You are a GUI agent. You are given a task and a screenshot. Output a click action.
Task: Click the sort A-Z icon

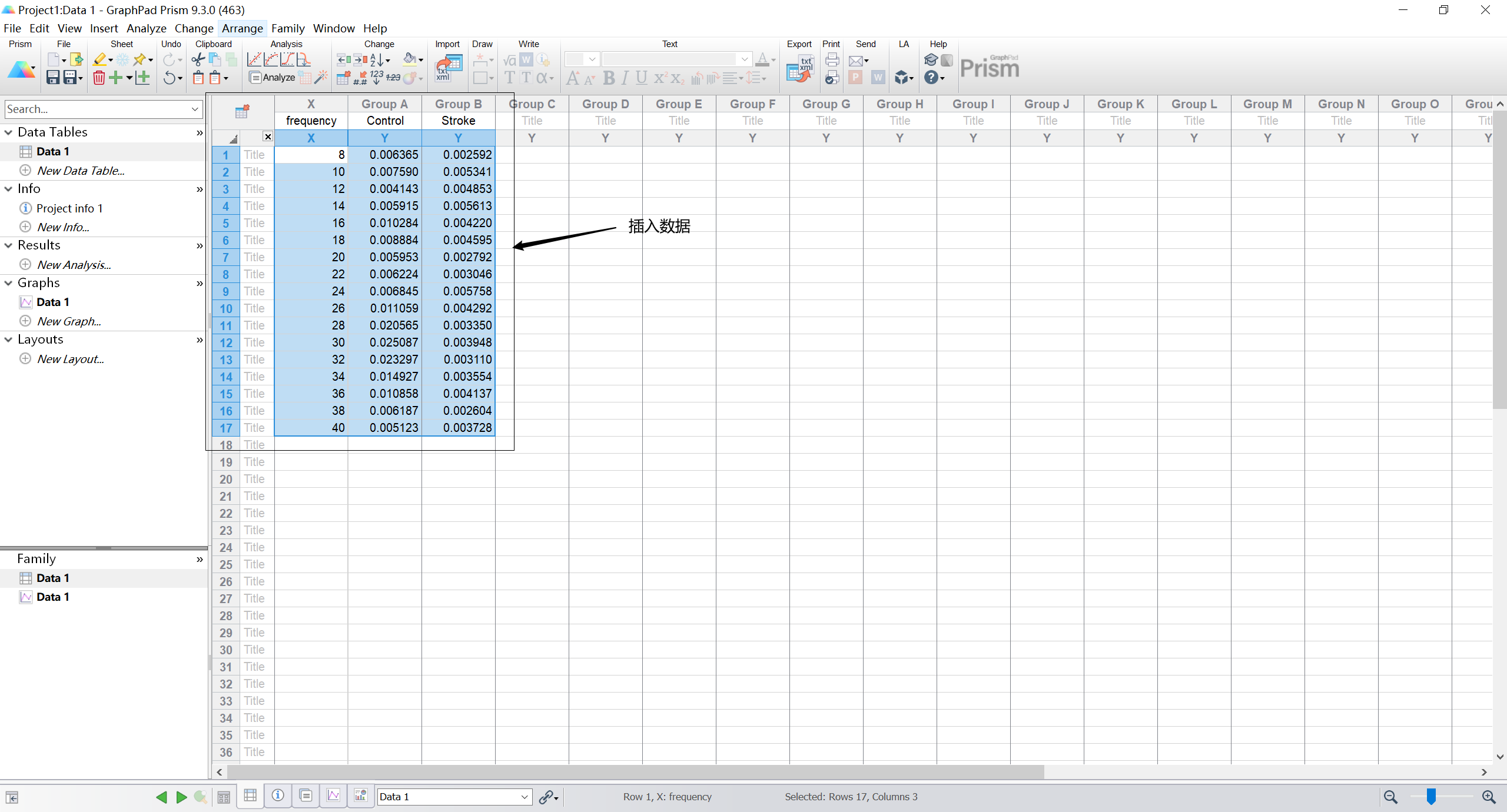click(x=377, y=59)
